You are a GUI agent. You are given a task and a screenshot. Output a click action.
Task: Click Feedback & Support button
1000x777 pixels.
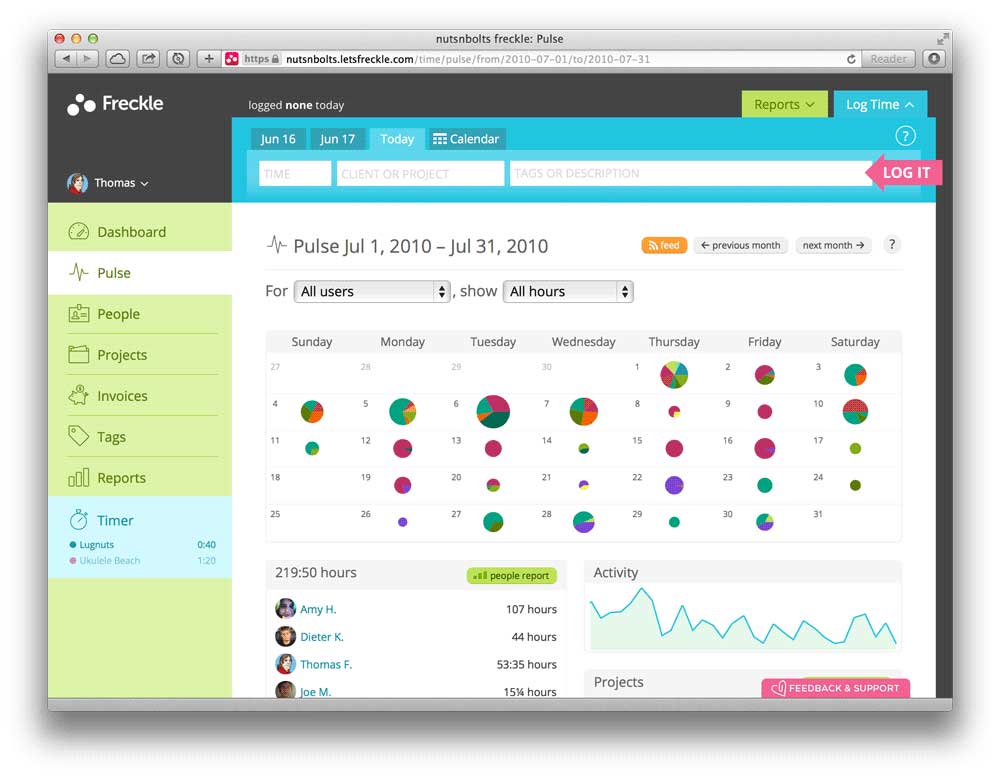pyautogui.click(x=835, y=688)
